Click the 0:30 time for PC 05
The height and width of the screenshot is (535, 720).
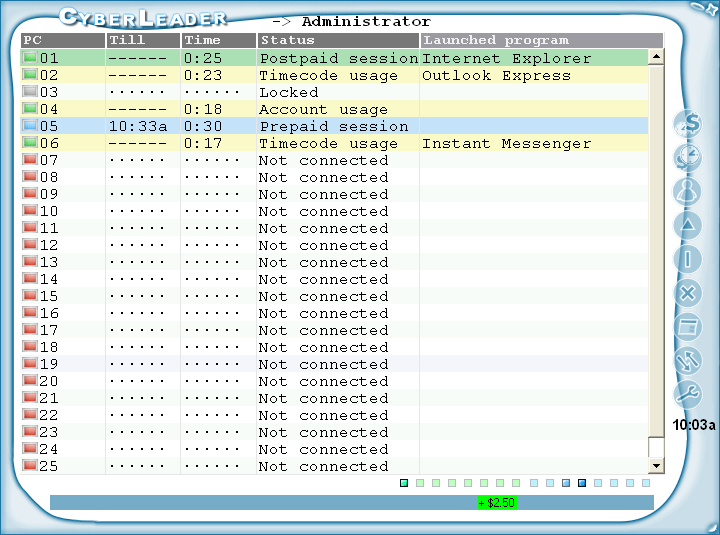point(203,126)
